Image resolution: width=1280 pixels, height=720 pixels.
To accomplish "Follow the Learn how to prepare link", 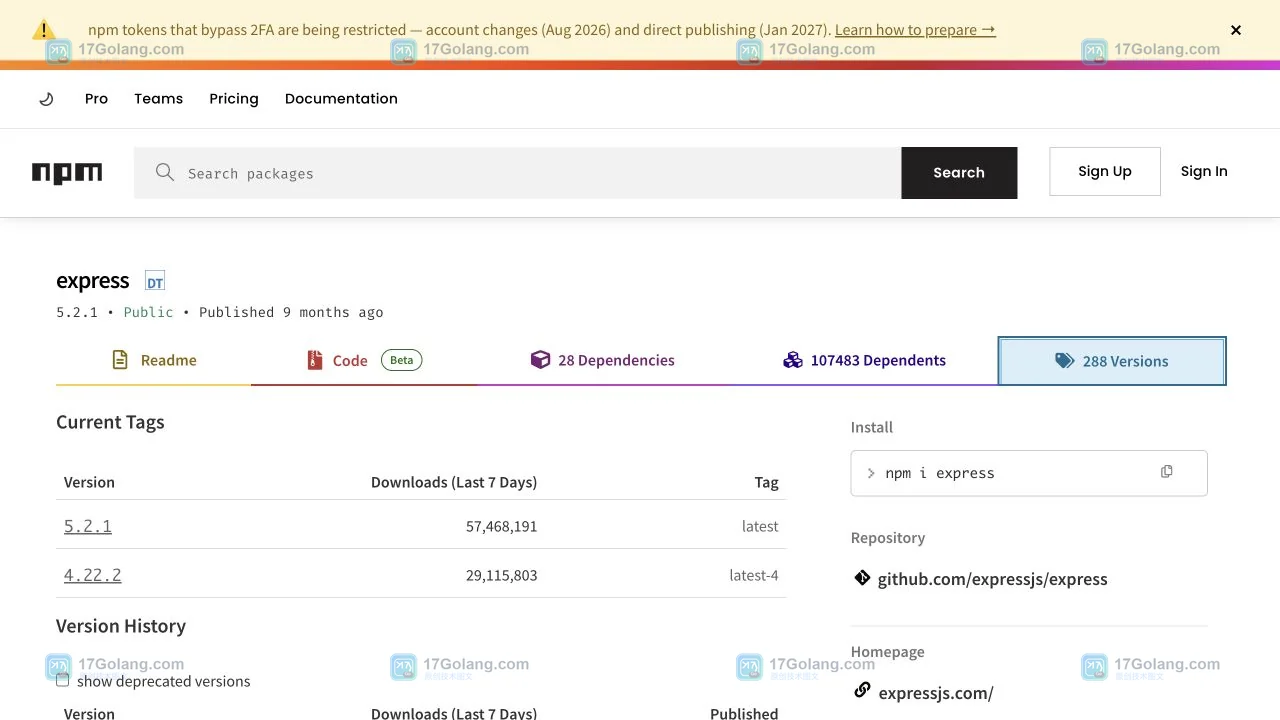I will pos(915,30).
